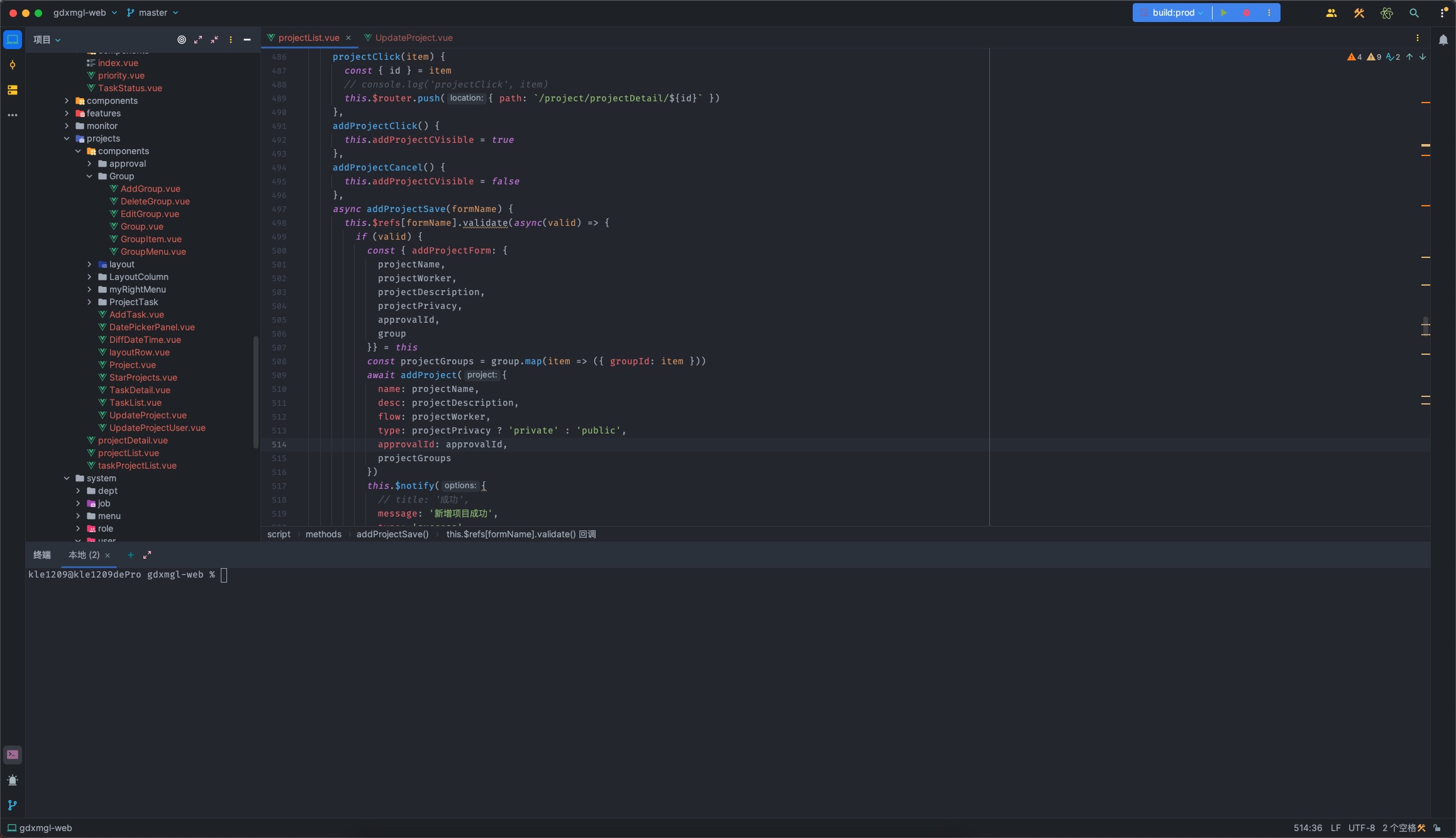
Task: Add a new terminal tab
Action: tap(131, 555)
